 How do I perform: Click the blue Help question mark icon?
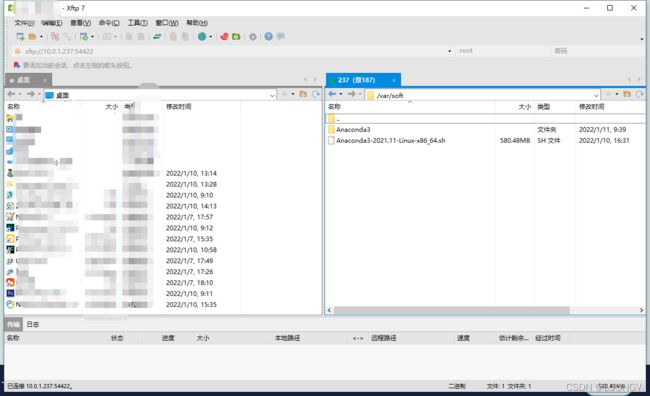269,36
